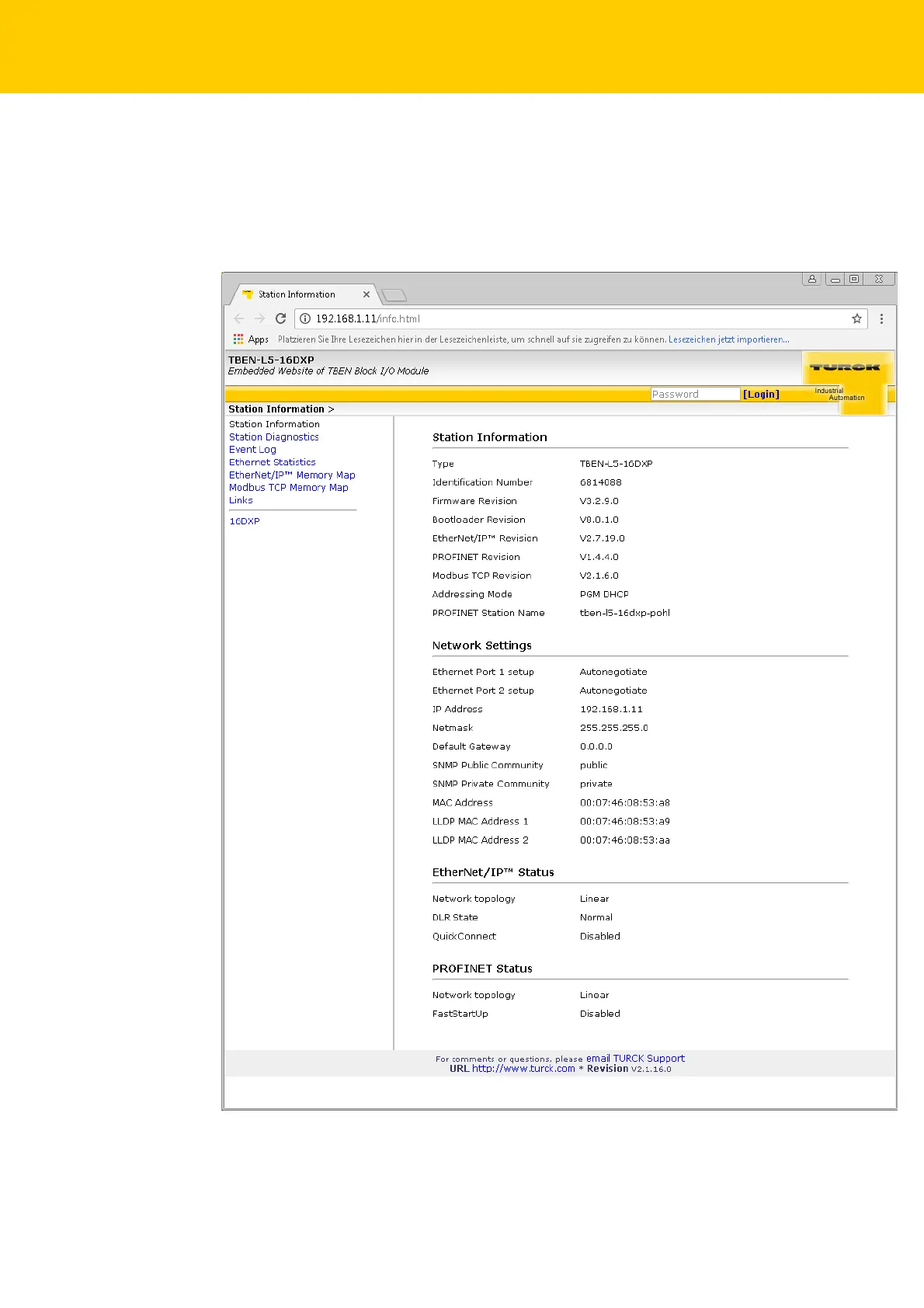The width and height of the screenshot is (924, 1308).
Task: Click the EtherNet/IP Status heading
Action: (x=493, y=872)
